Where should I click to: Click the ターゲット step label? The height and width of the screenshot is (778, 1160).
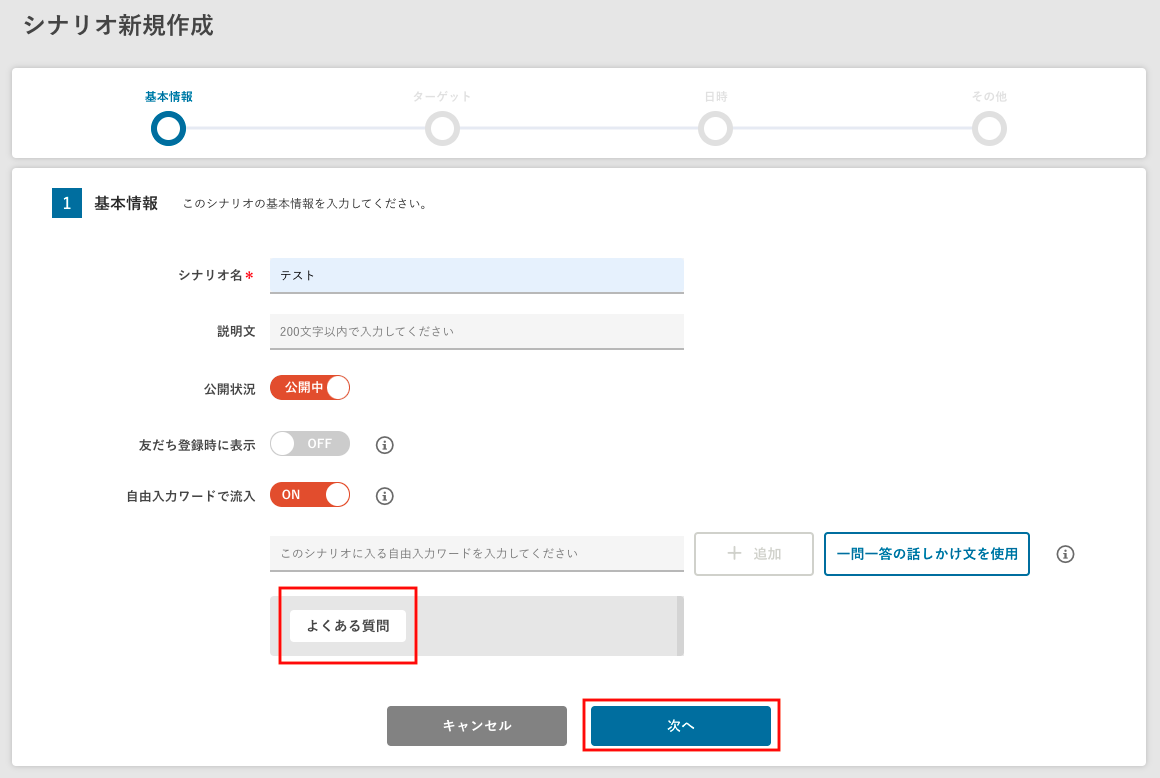pyautogui.click(x=442, y=97)
